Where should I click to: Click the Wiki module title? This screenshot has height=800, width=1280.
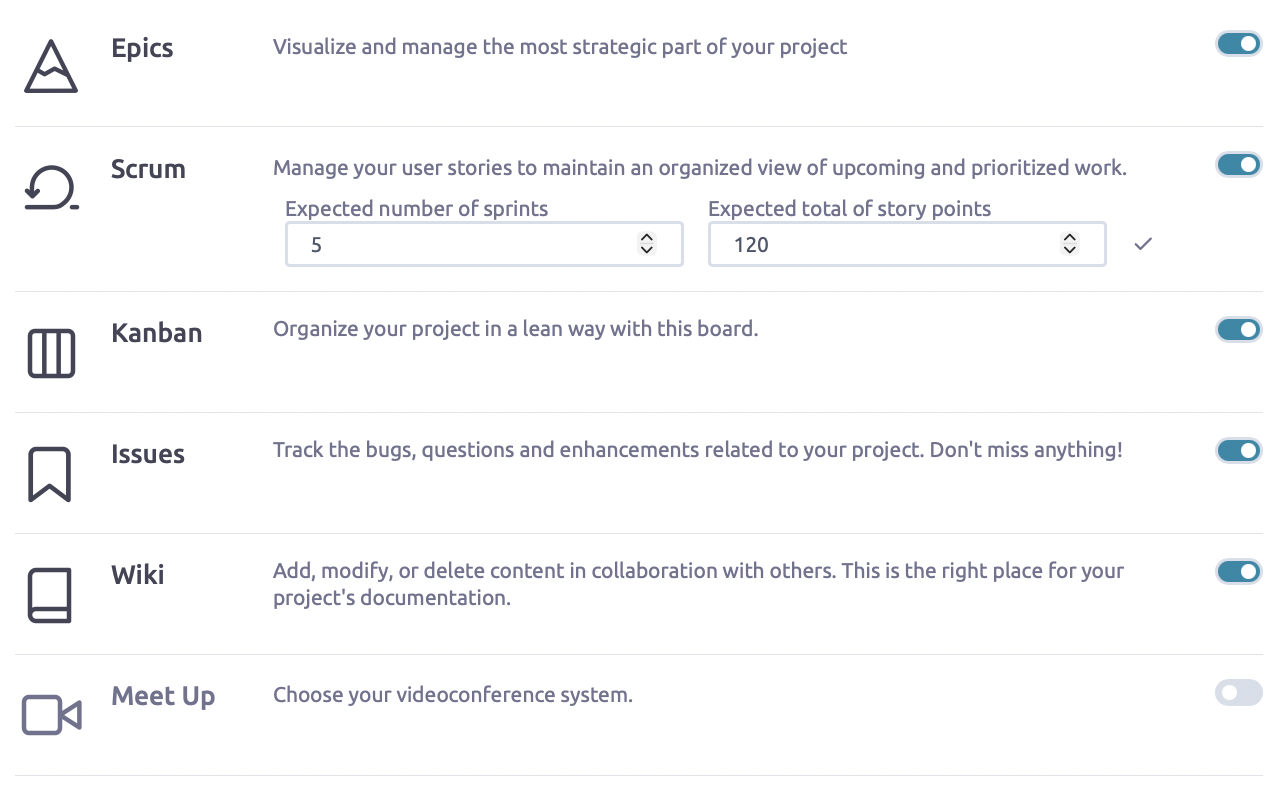point(138,575)
